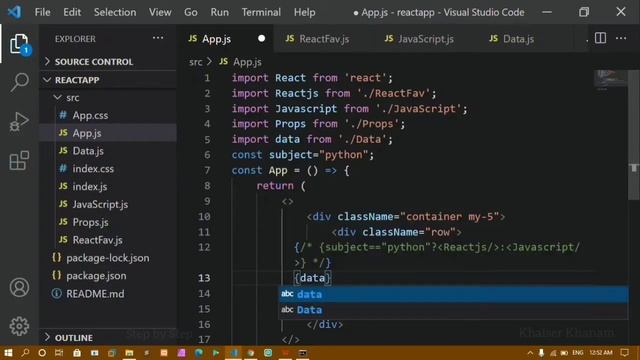Open Data.js in explorer tree
Image resolution: width=640 pixels, height=360 pixels.
(108, 151)
